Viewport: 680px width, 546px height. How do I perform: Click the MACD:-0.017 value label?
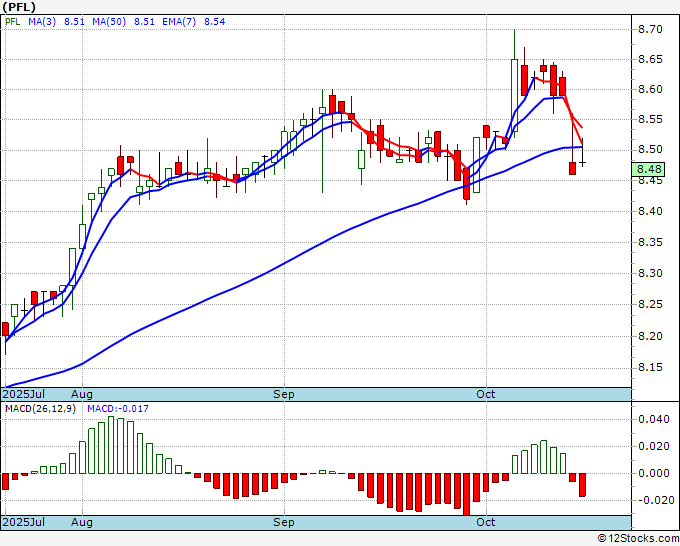[x=118, y=409]
